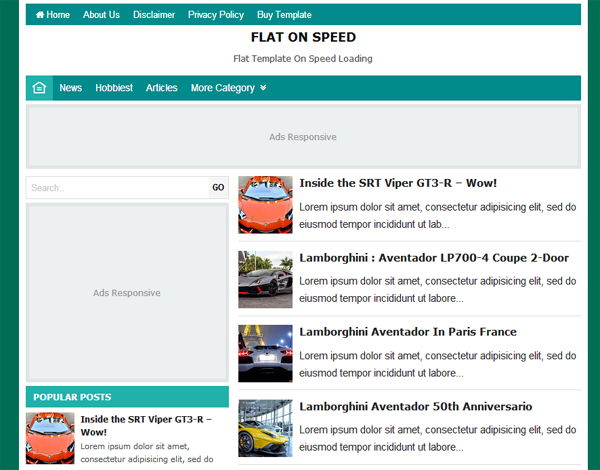Click the yellow 50th Anniversario car thumbnail
Viewport: 600px width, 470px height.
(265, 428)
